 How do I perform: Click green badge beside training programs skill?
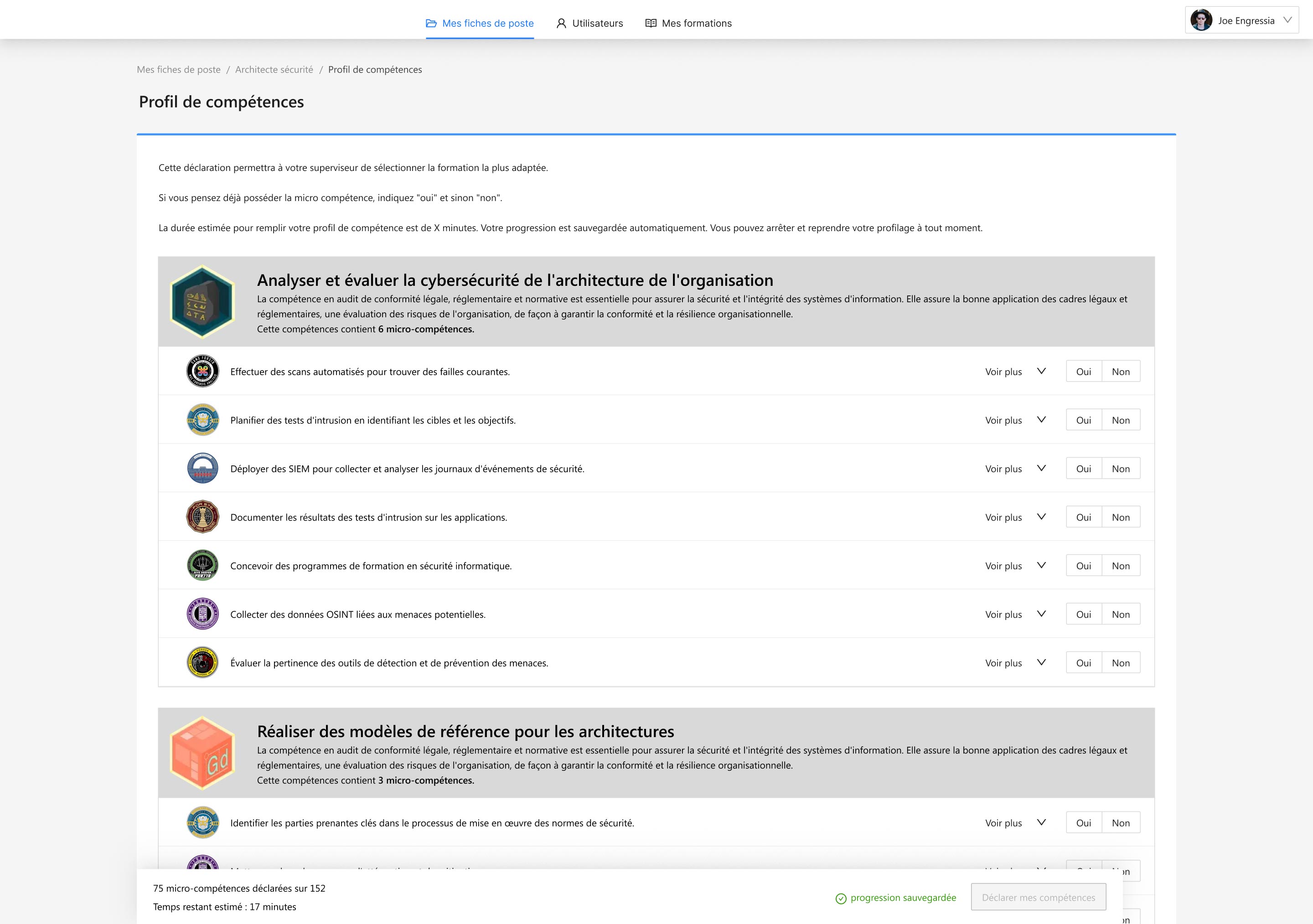click(x=202, y=566)
